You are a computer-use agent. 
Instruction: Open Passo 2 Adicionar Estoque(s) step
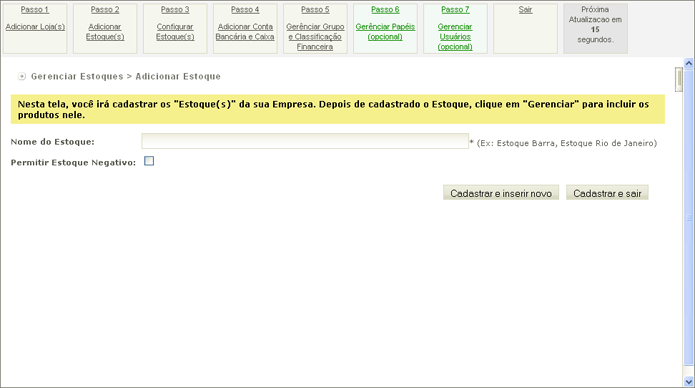(105, 29)
